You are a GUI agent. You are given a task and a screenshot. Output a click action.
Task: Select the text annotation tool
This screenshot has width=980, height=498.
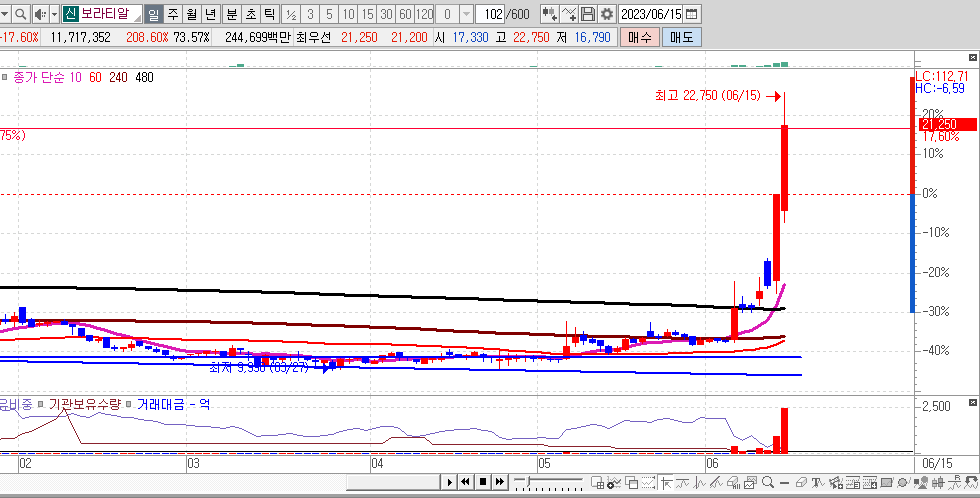pos(818,482)
